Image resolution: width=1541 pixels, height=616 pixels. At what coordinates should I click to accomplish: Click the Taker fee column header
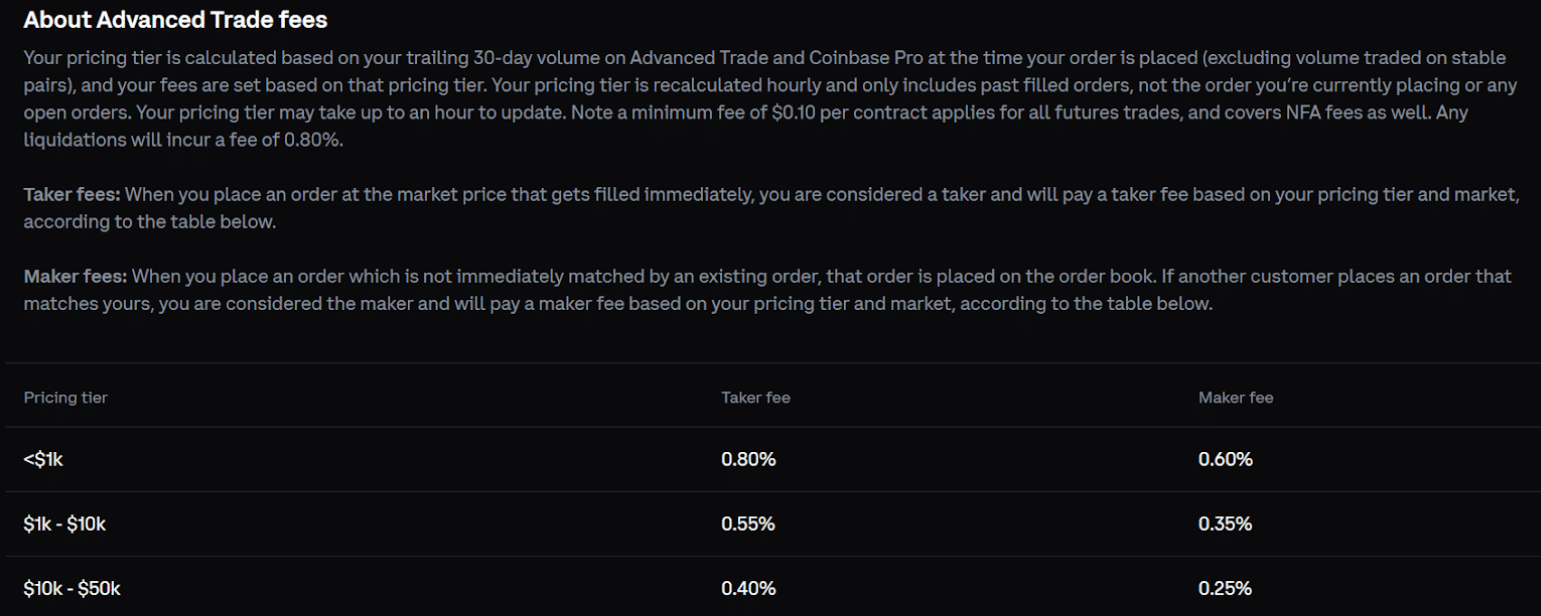tap(755, 398)
